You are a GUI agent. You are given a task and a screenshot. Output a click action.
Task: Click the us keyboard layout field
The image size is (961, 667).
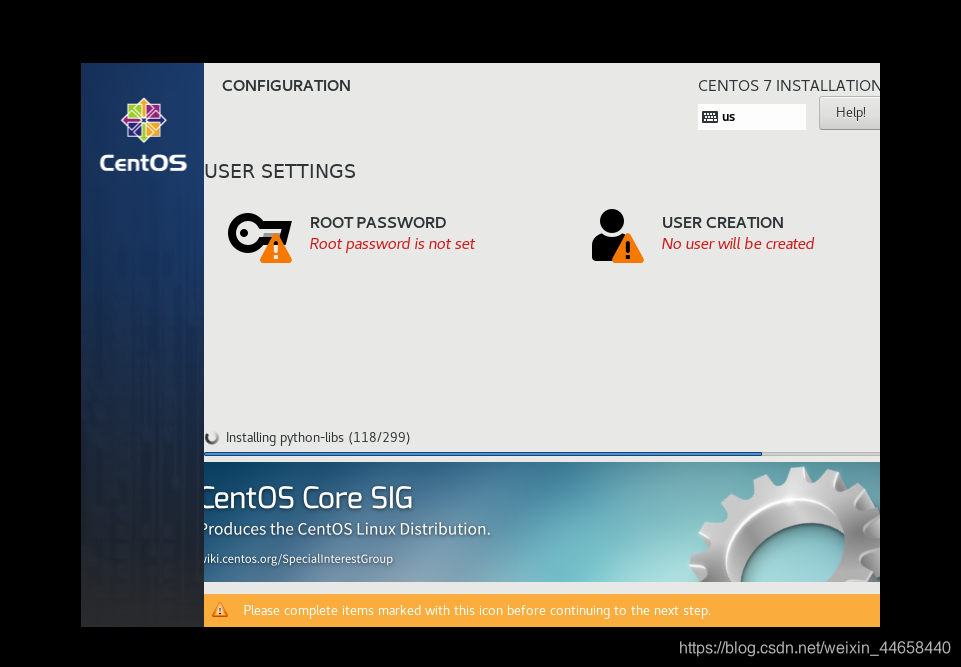click(x=751, y=117)
